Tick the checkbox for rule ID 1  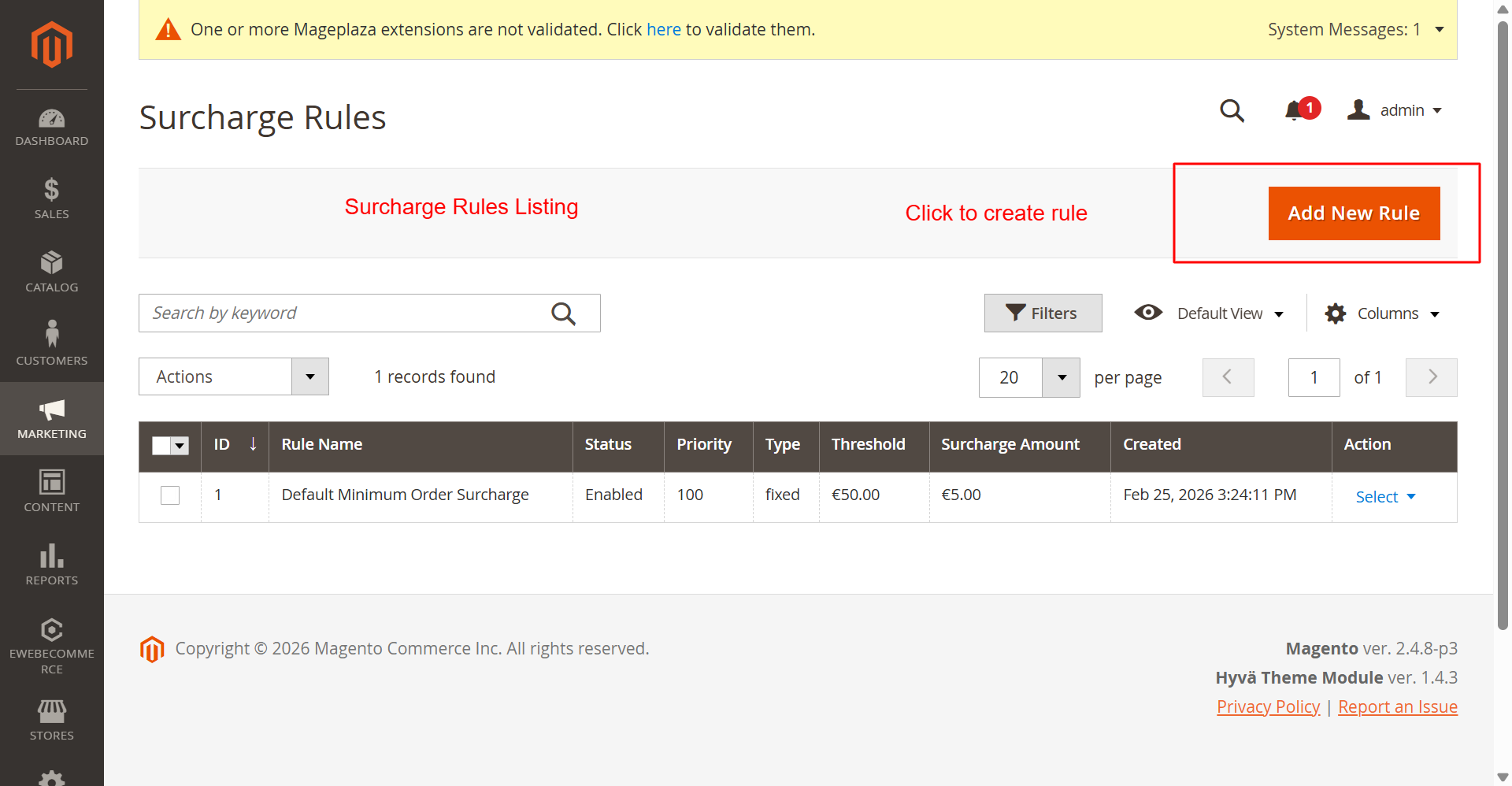coord(170,495)
